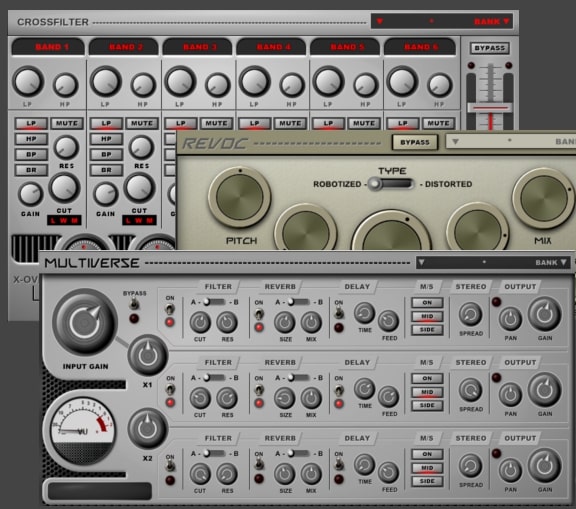576x509 pixels.
Task: Click Band 2 RES knob in Crossfilter
Action: [x=141, y=147]
